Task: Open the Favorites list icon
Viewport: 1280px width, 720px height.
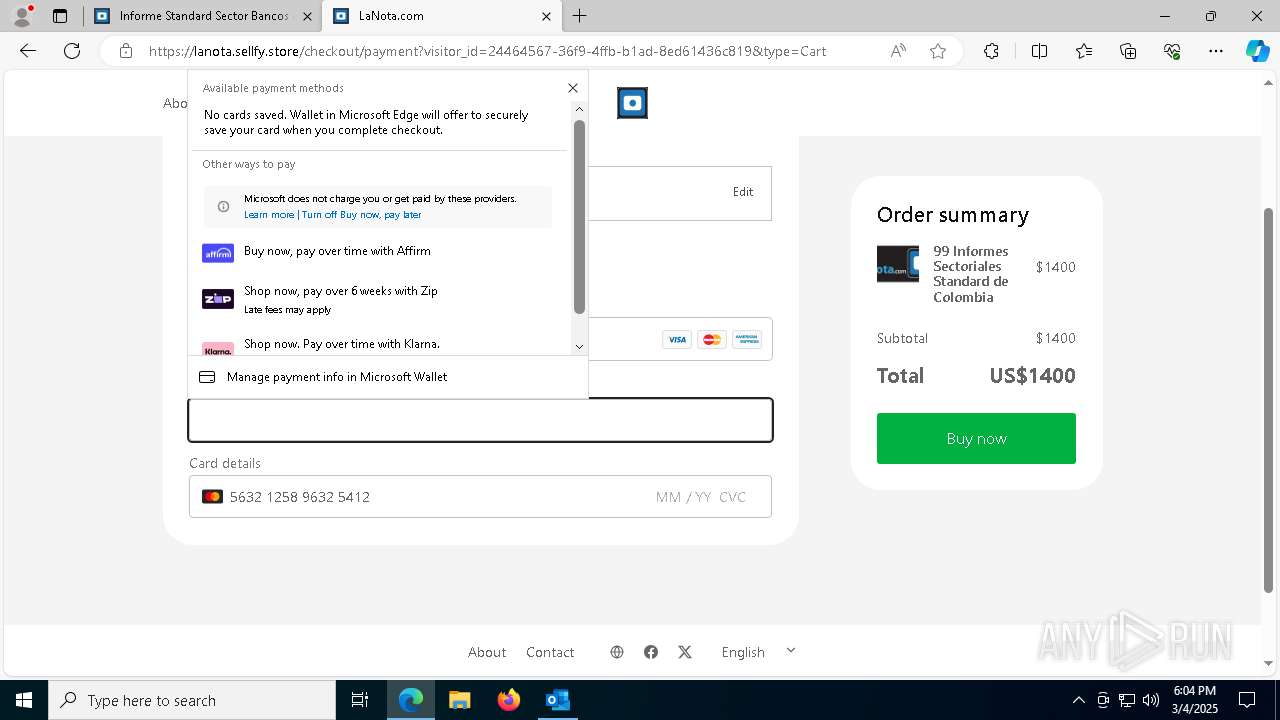Action: tap(1084, 51)
